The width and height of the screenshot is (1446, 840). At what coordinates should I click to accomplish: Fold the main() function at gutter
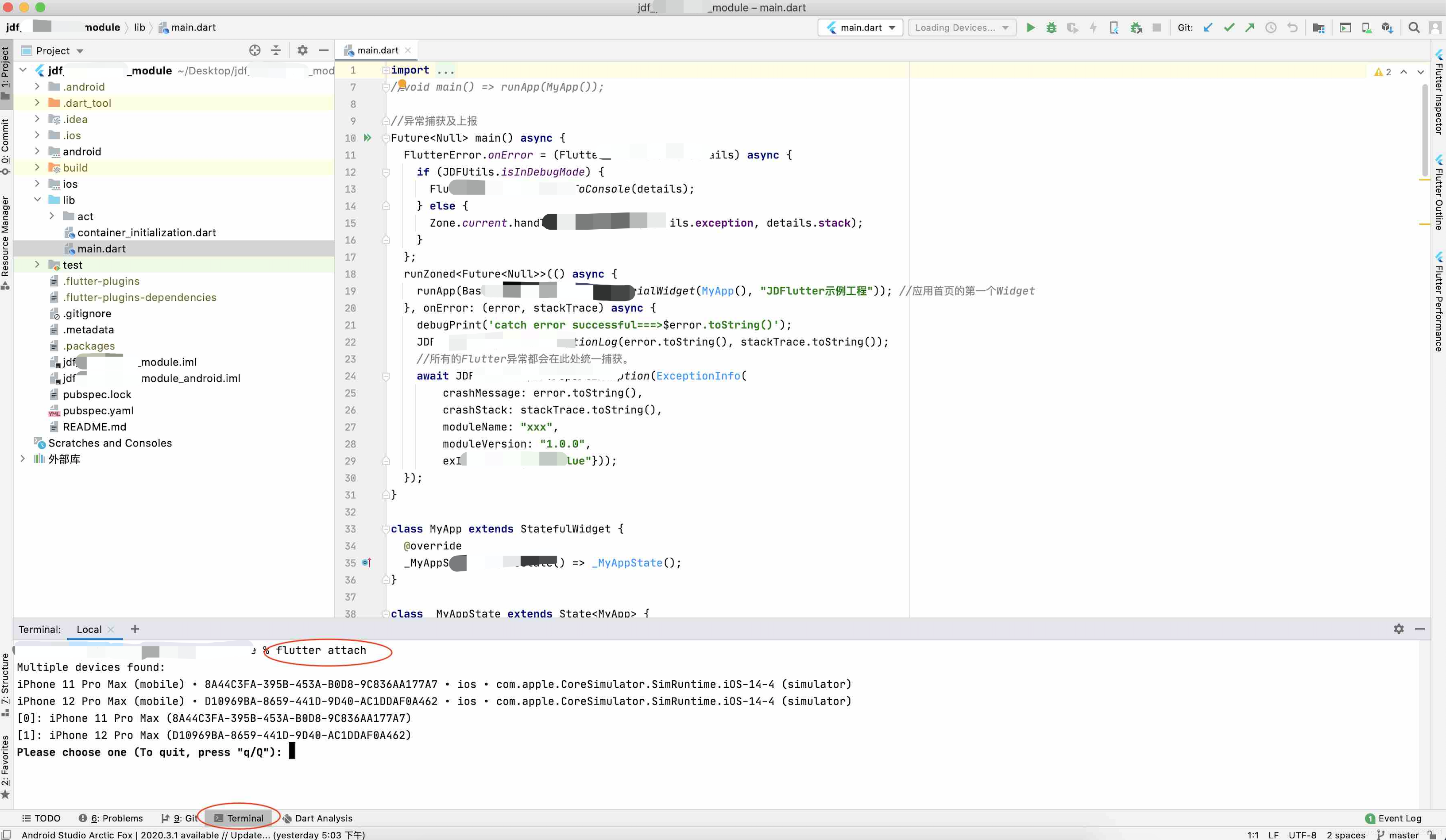pos(386,138)
